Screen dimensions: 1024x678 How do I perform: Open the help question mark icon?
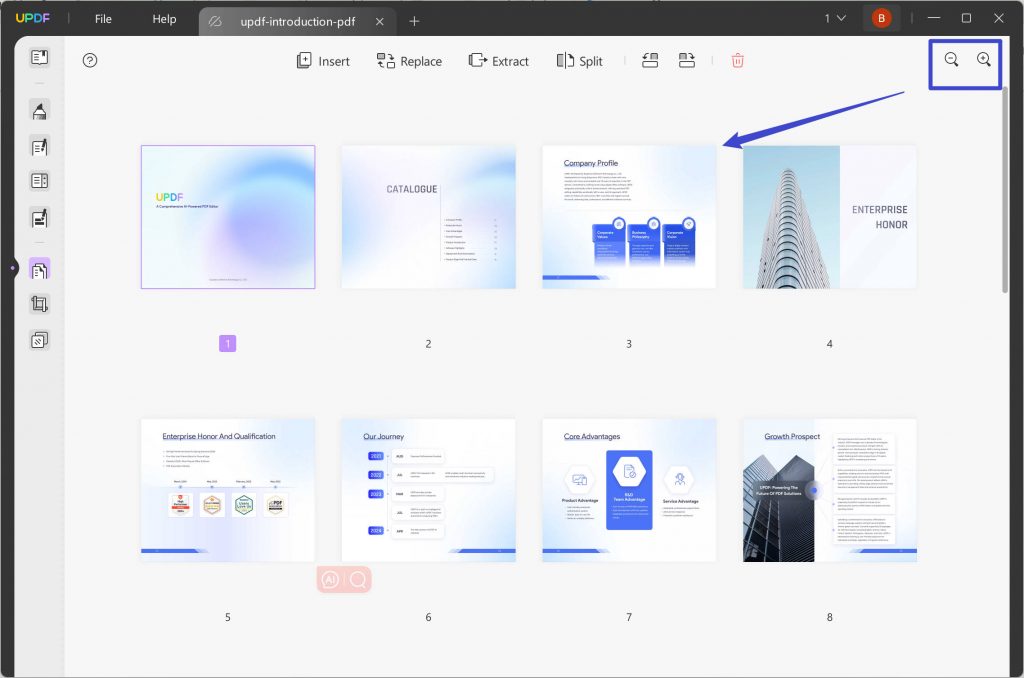coord(89,61)
